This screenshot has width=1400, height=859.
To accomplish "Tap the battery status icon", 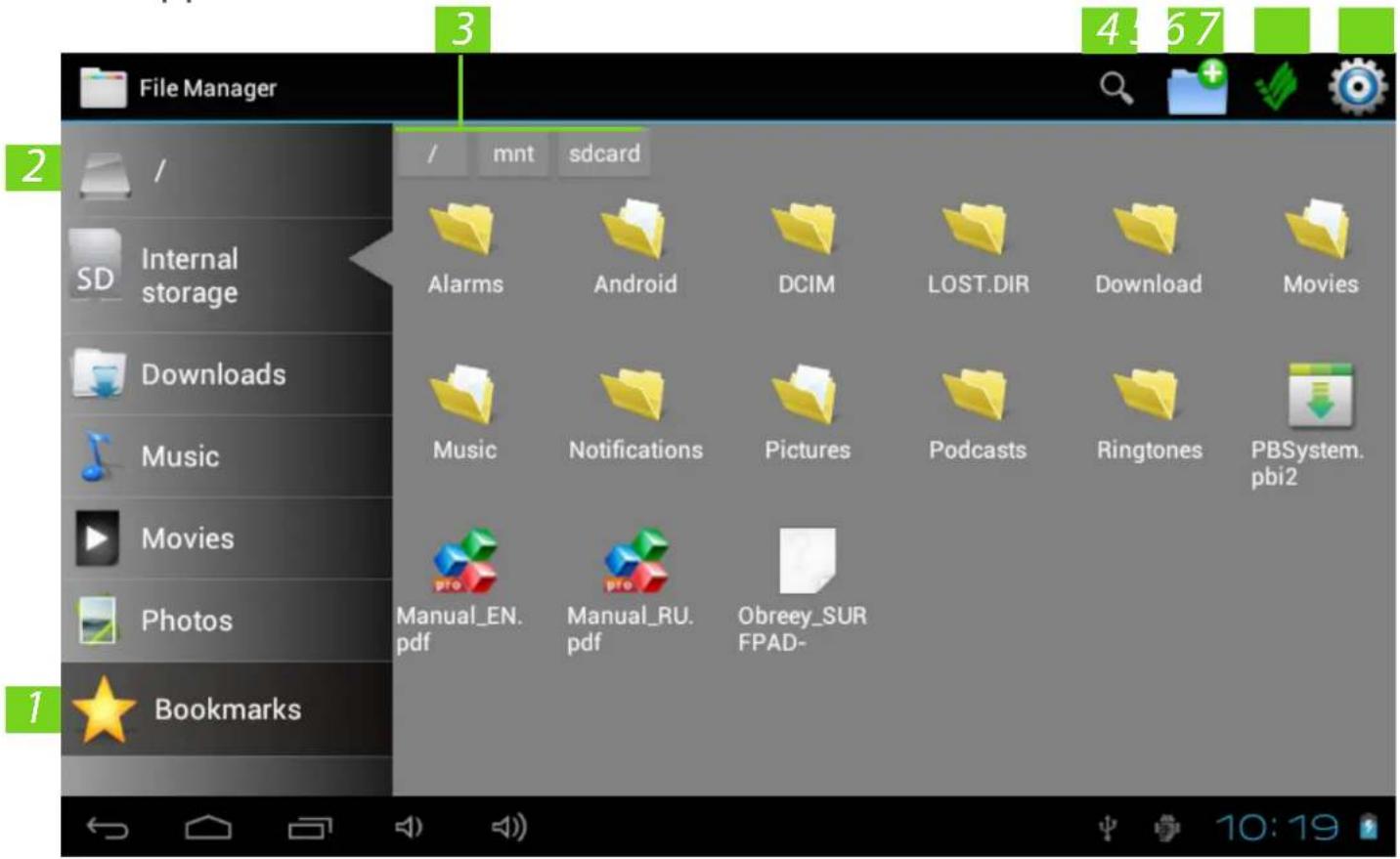I will [1369, 828].
